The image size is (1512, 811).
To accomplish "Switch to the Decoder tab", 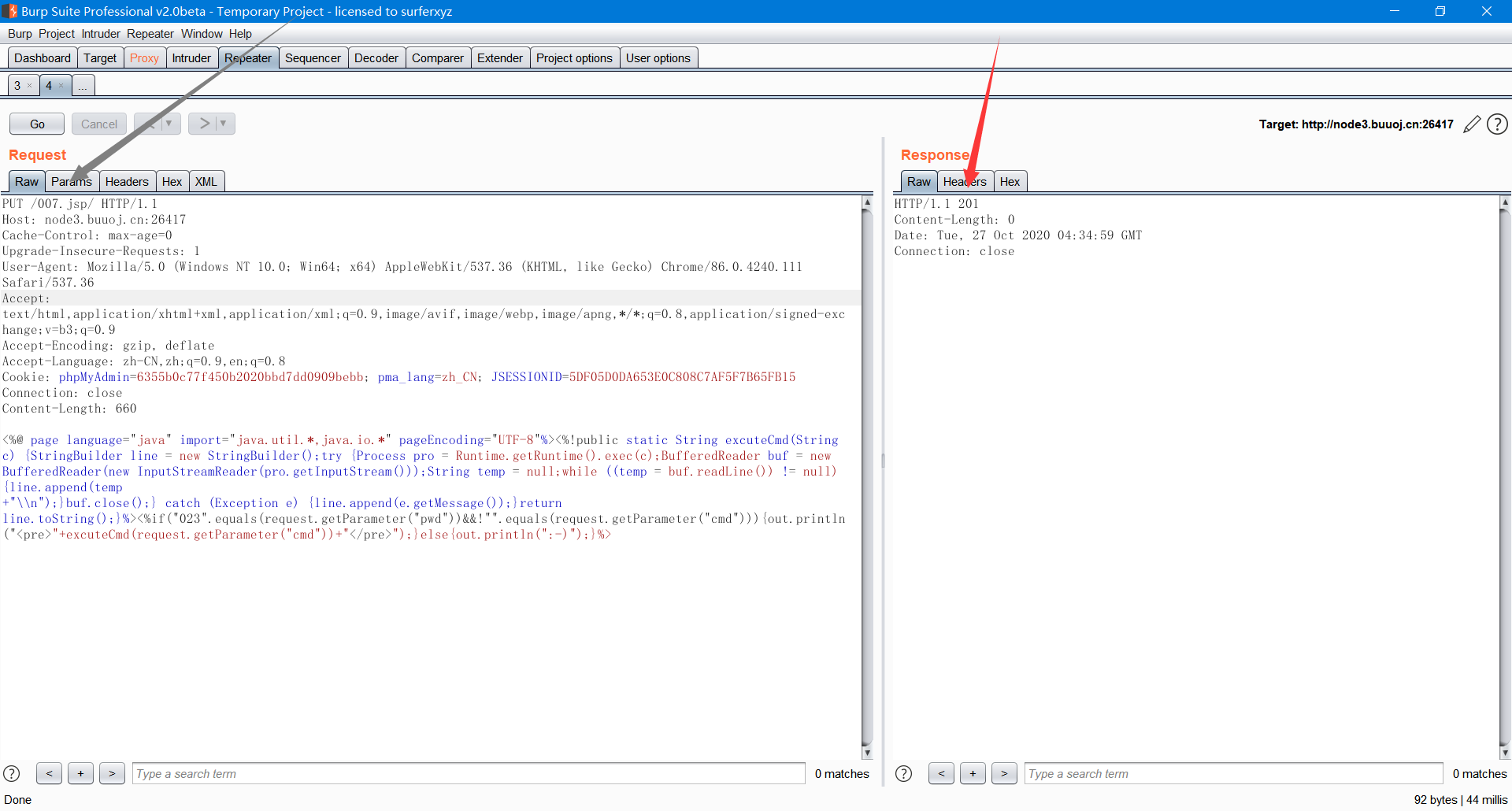I will [x=376, y=58].
